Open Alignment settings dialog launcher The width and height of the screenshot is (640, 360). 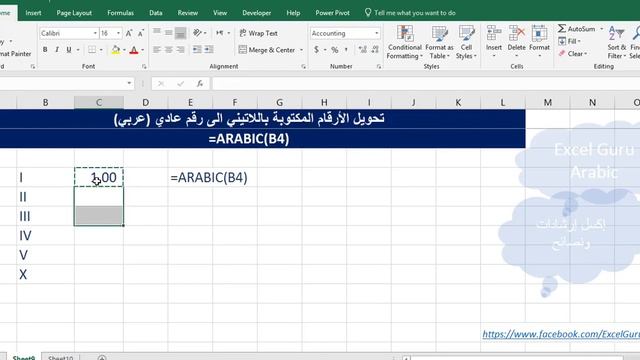[x=303, y=66]
